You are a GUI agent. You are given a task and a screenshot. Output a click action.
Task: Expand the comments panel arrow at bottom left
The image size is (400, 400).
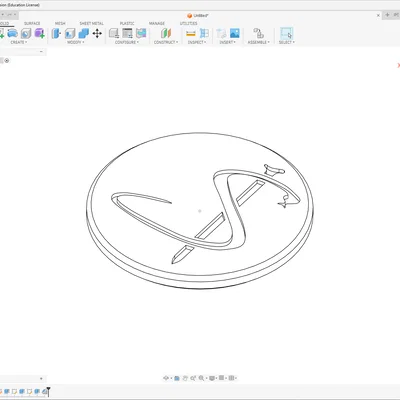click(41, 379)
